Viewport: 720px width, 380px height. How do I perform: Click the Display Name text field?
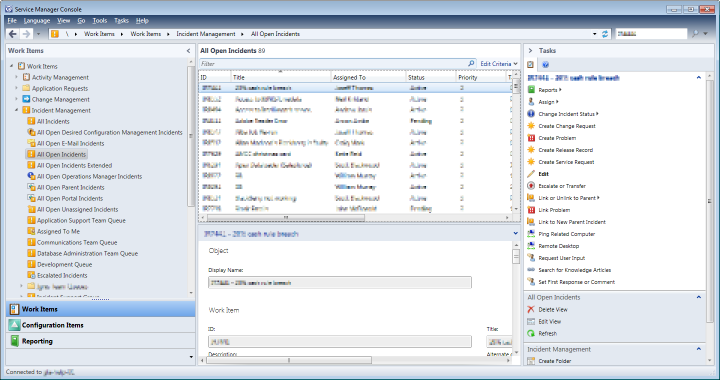pyautogui.click(x=340, y=283)
